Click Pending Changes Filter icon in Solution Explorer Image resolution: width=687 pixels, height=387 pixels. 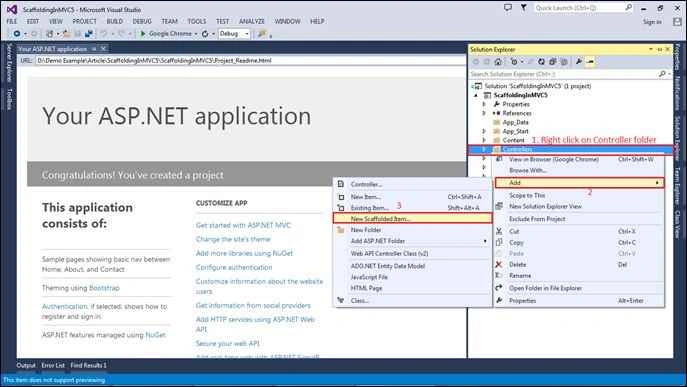[514, 62]
